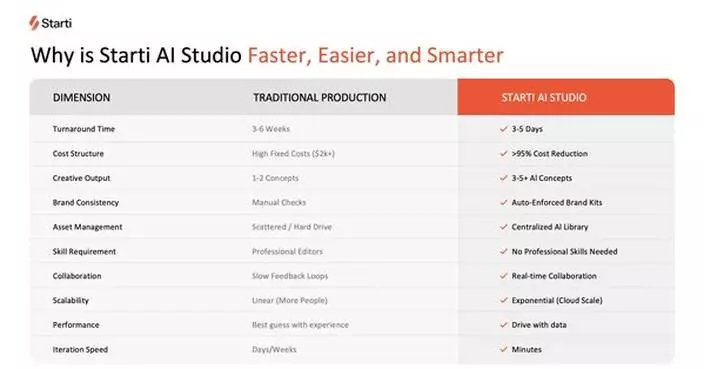Click the checkmark beside Auto-Enforced Brand Kits

(x=503, y=202)
